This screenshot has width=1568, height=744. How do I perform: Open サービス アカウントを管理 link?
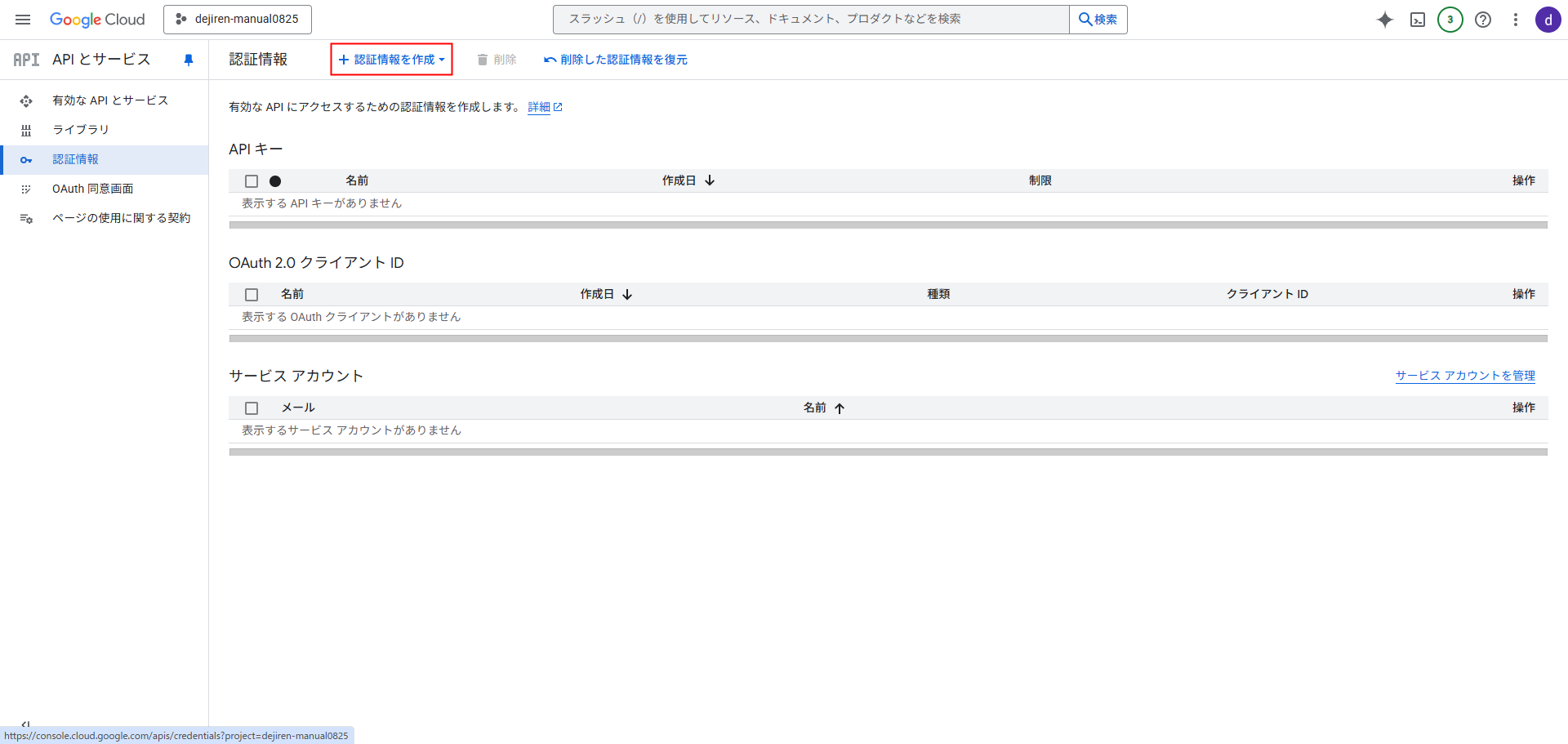(1465, 376)
